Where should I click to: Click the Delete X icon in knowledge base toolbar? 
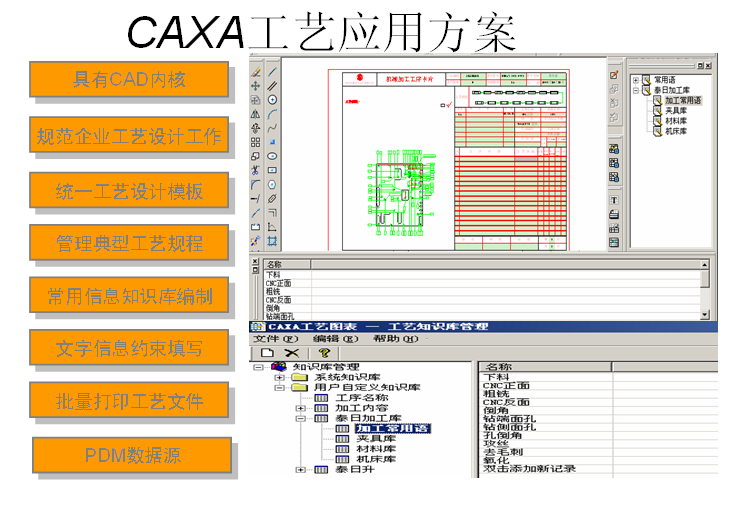(x=291, y=353)
